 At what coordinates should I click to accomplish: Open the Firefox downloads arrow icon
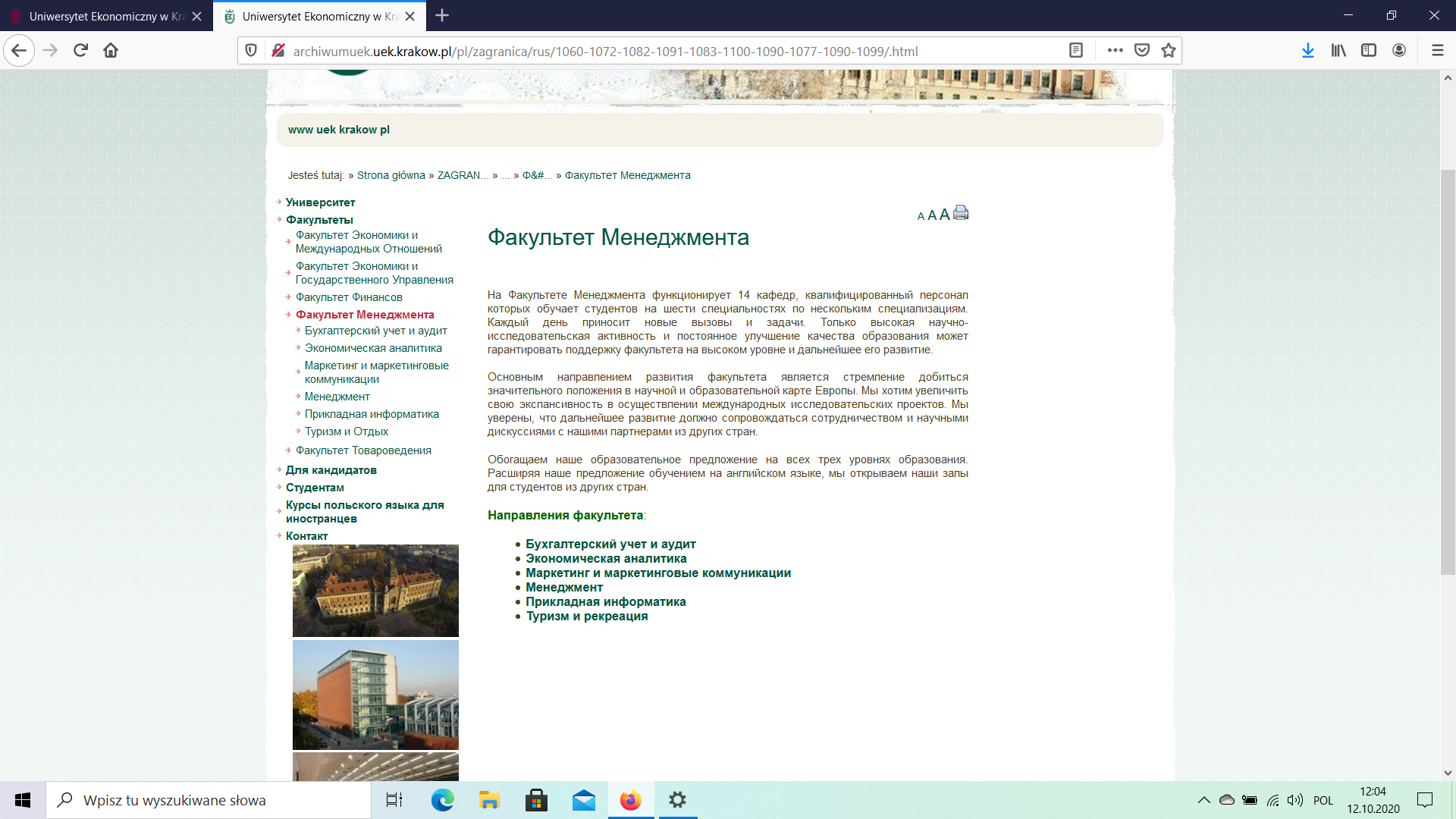click(1308, 51)
